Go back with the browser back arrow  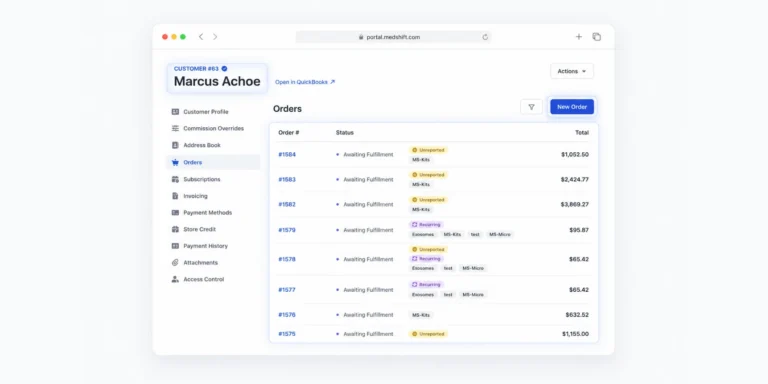click(201, 37)
